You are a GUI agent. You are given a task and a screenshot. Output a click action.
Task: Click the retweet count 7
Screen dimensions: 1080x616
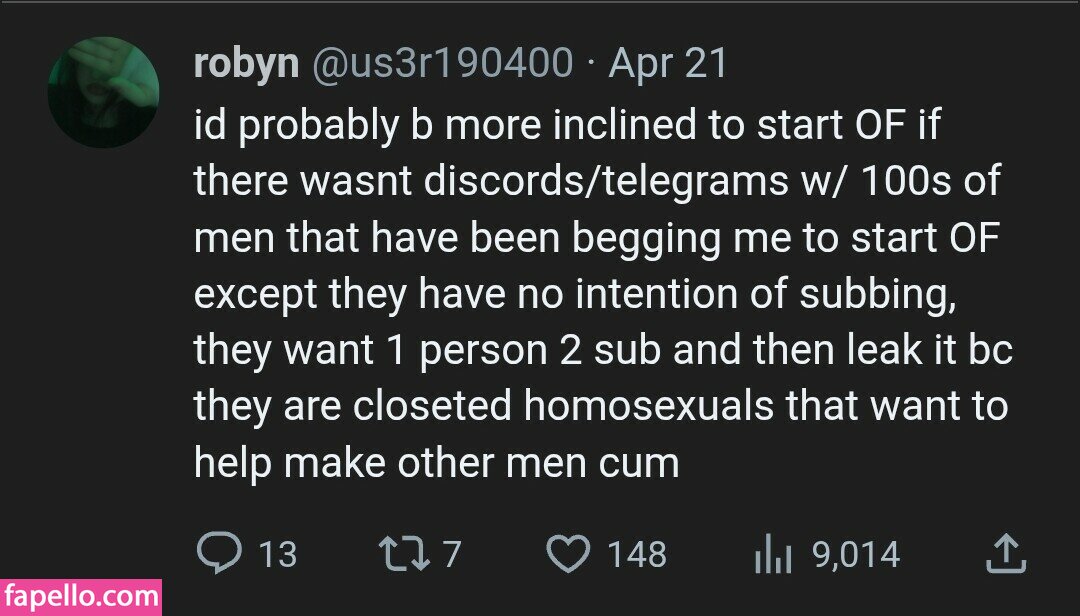coord(451,554)
